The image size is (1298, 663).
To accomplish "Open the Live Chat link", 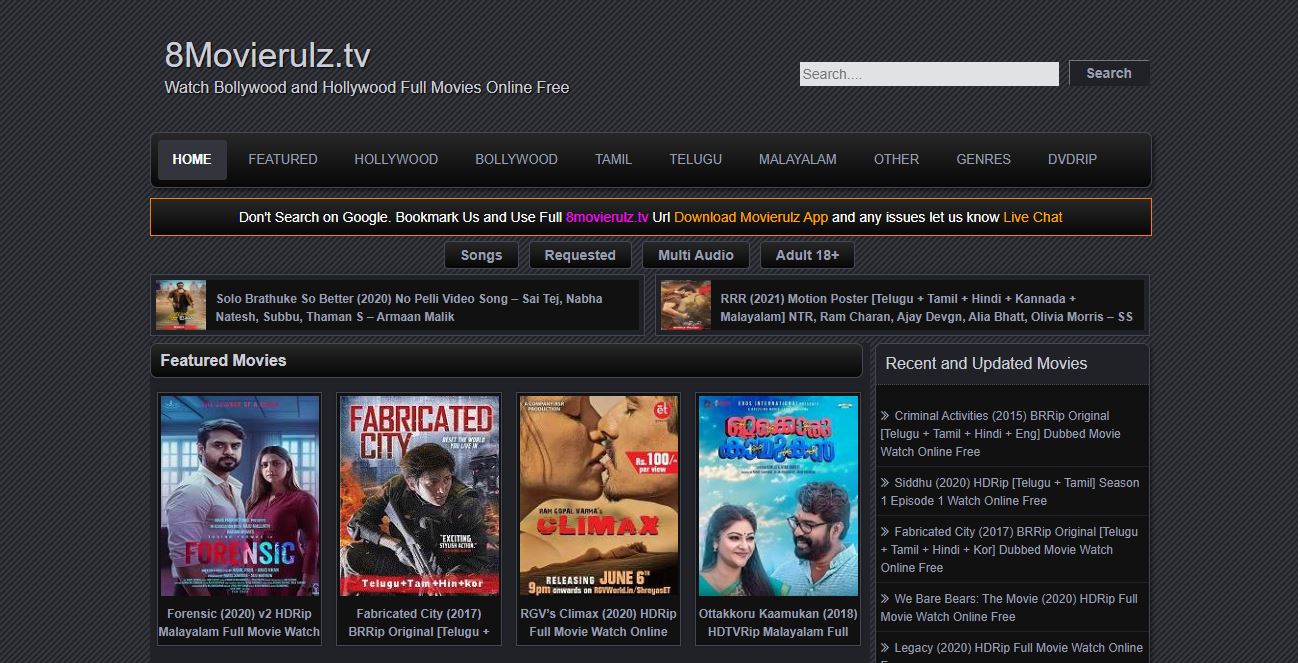I will pos(1033,217).
